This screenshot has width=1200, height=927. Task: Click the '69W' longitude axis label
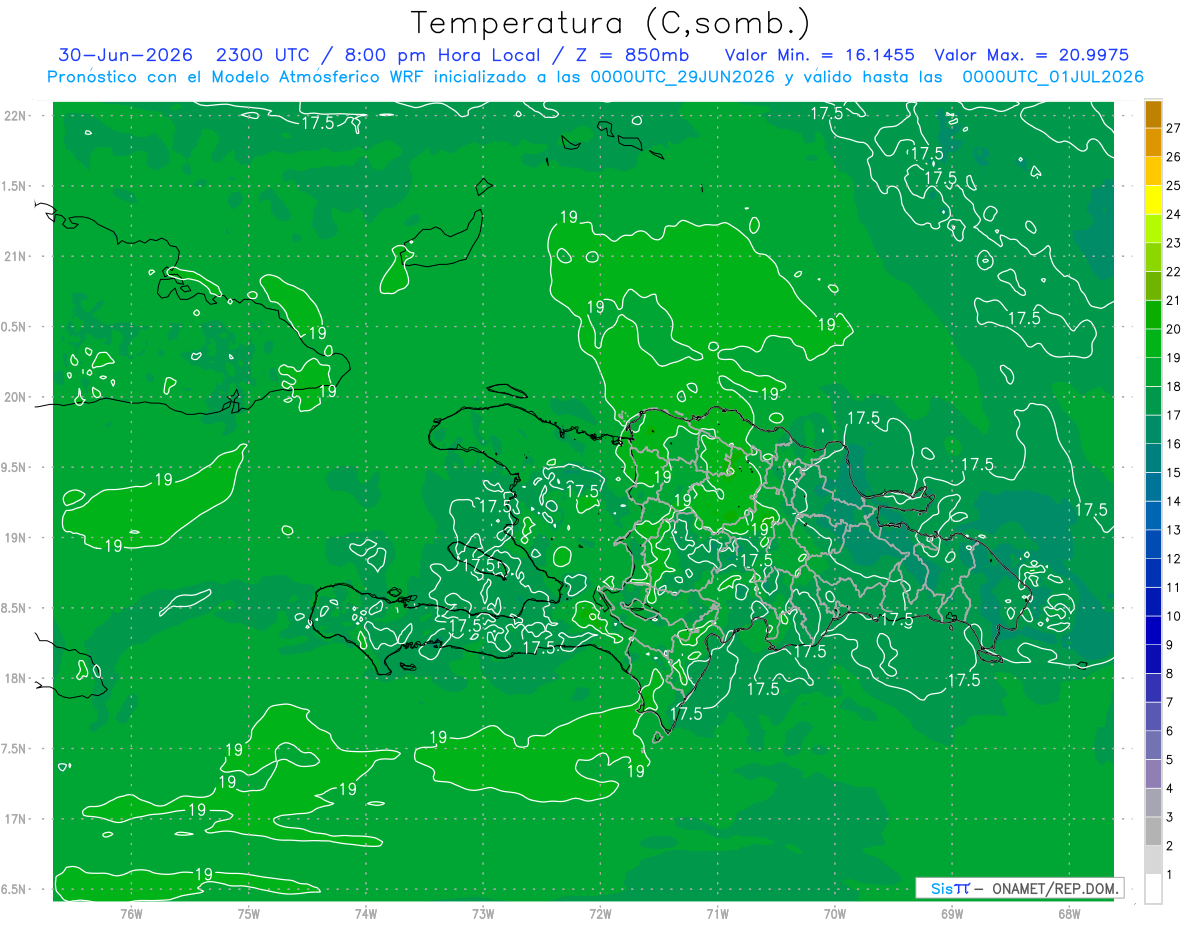(951, 913)
